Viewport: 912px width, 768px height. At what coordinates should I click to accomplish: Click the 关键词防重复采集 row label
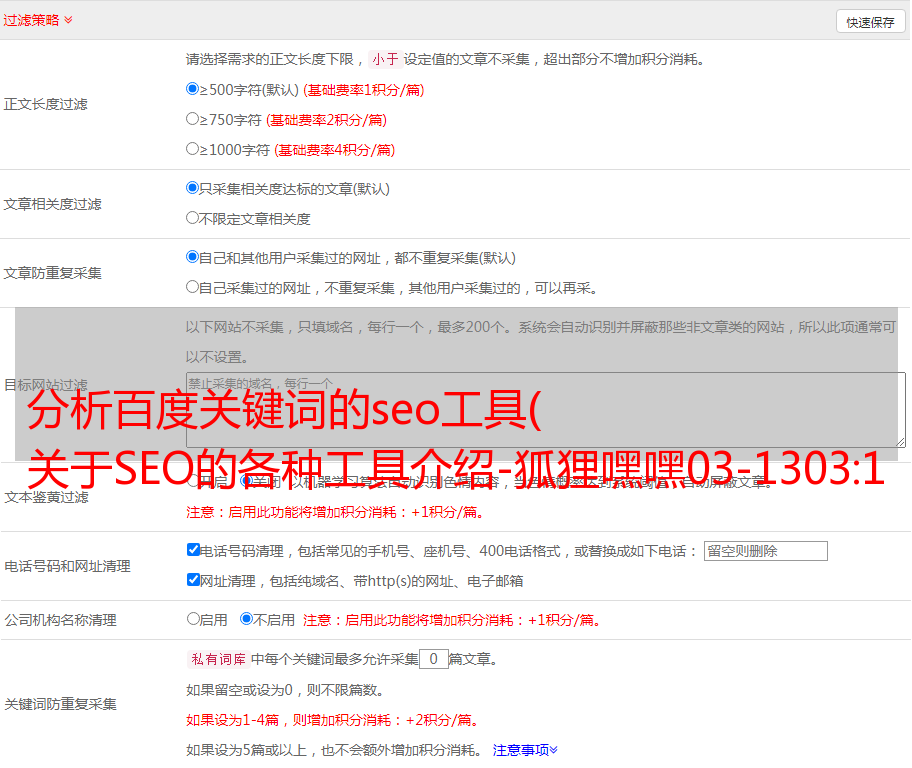pyautogui.click(x=60, y=704)
